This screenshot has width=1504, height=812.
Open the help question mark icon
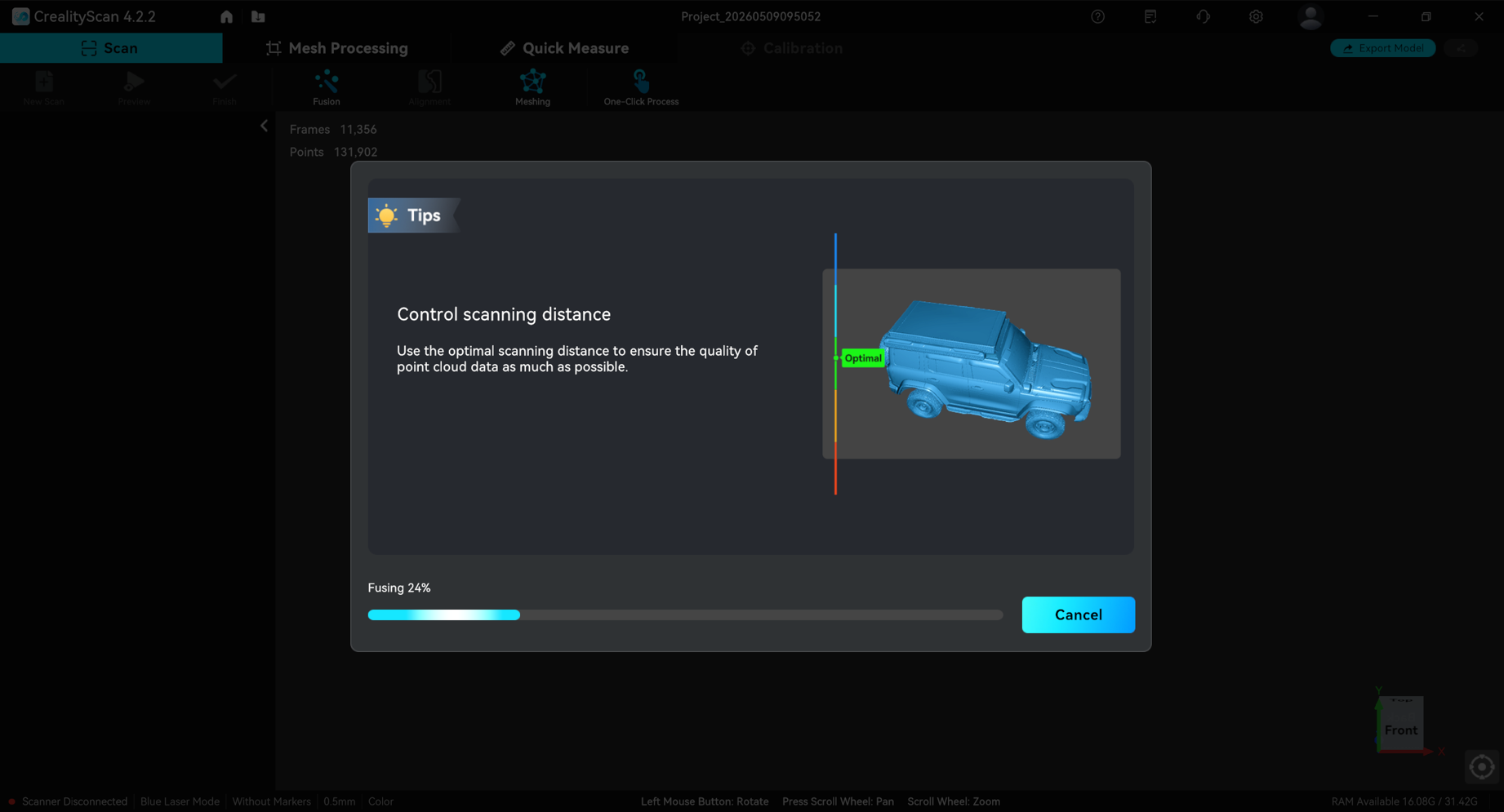coord(1097,16)
